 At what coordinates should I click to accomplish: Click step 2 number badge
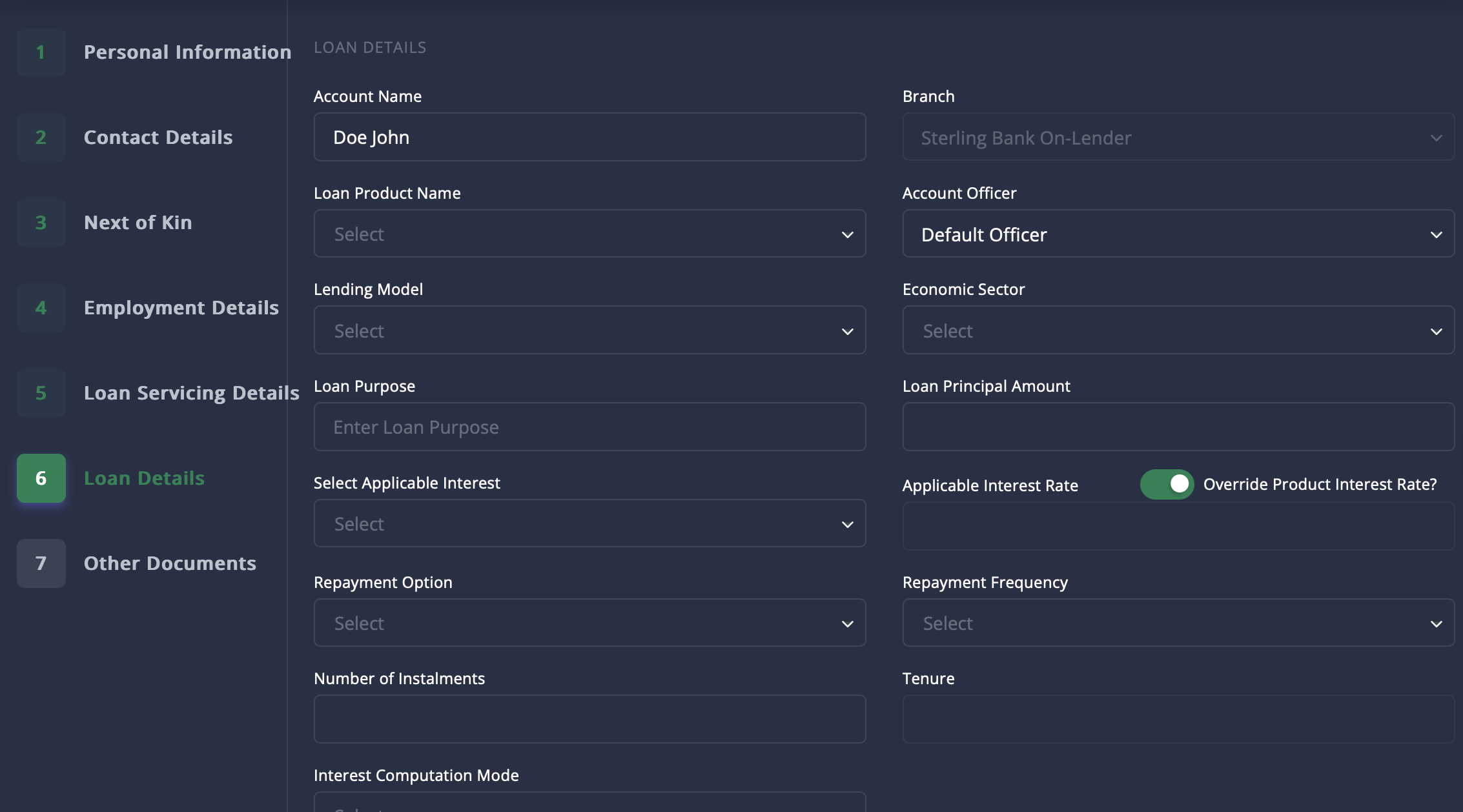click(41, 137)
